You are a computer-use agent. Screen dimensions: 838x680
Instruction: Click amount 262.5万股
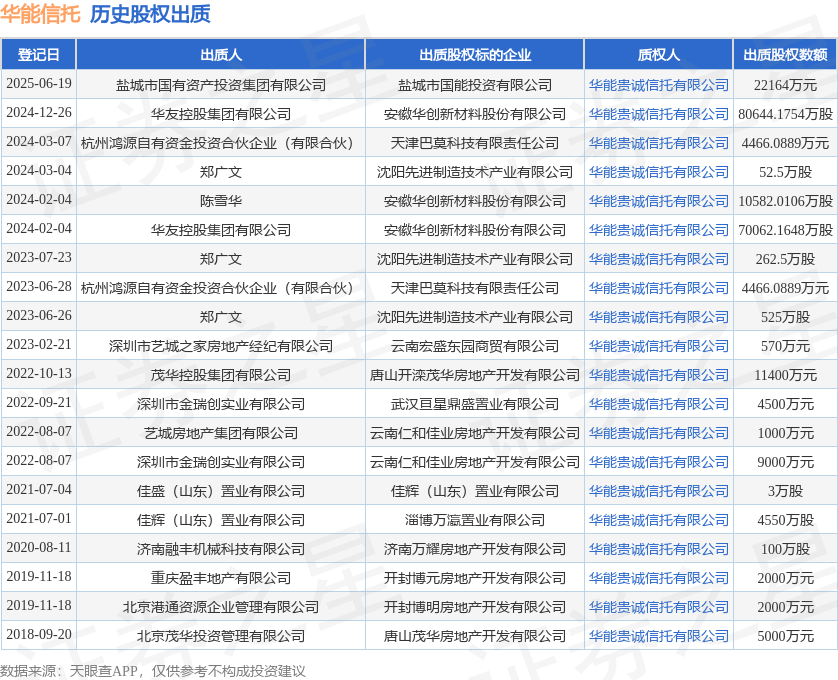(x=785, y=259)
